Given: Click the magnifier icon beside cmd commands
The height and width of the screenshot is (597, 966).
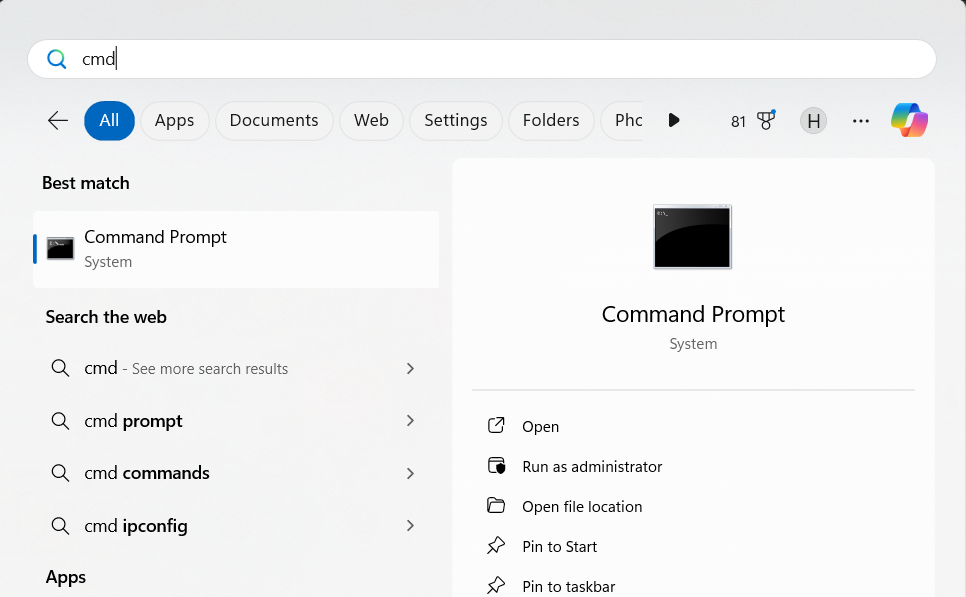Looking at the screenshot, I should coord(60,473).
